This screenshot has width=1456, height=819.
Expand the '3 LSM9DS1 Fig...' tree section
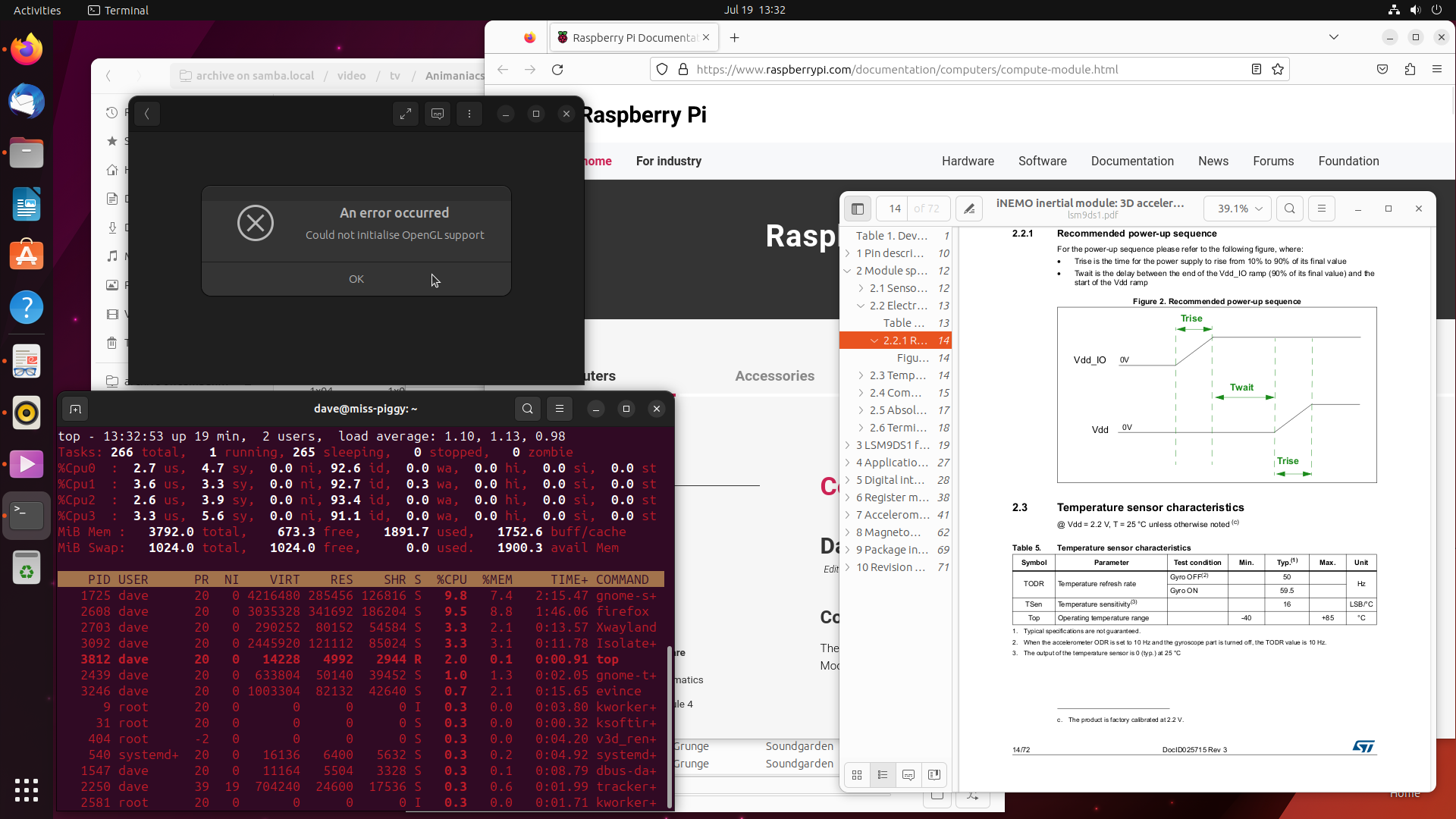click(847, 444)
